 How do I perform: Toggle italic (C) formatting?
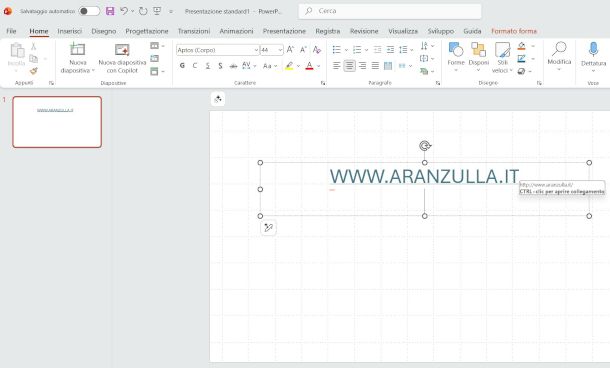[195, 66]
